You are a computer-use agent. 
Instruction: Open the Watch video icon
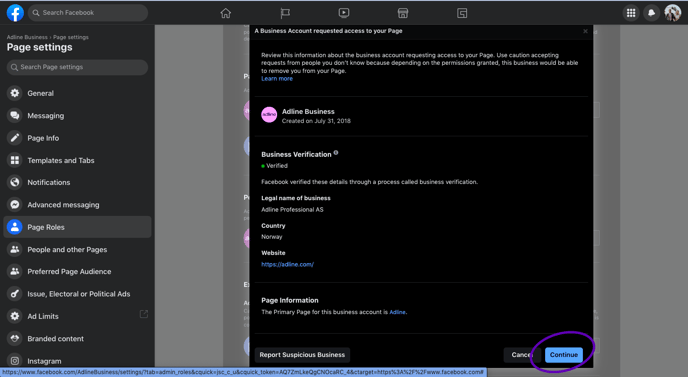(x=344, y=13)
